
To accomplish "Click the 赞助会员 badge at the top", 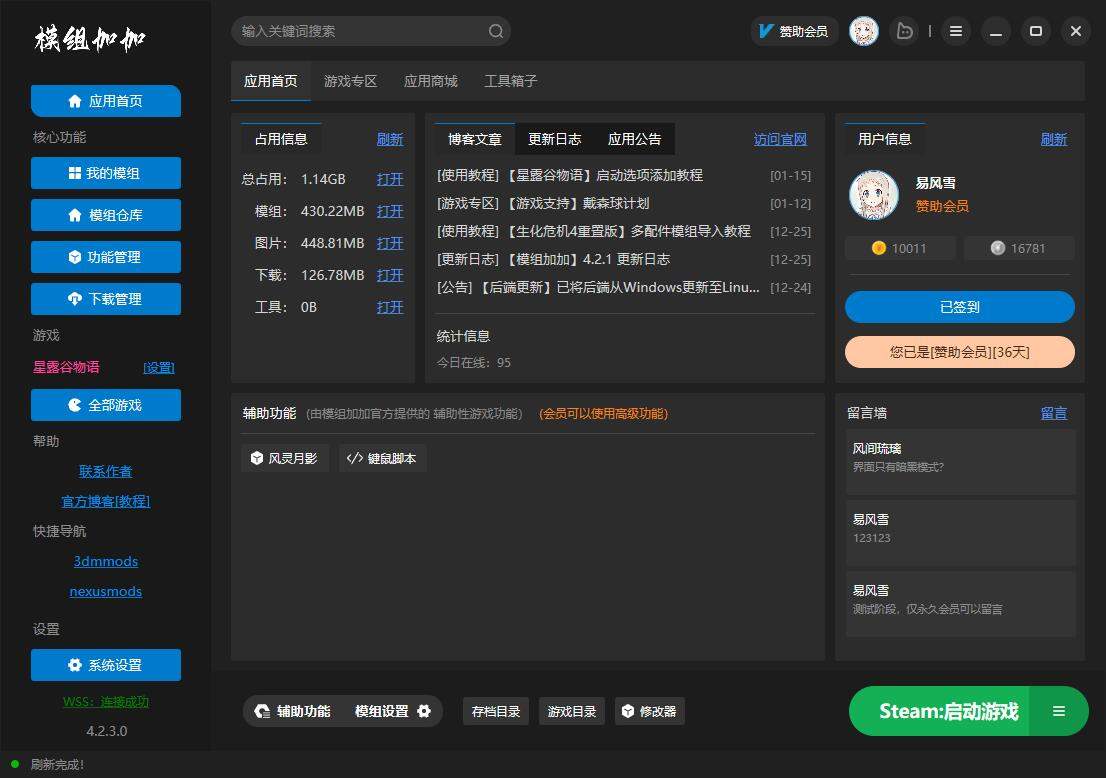I will tap(794, 31).
